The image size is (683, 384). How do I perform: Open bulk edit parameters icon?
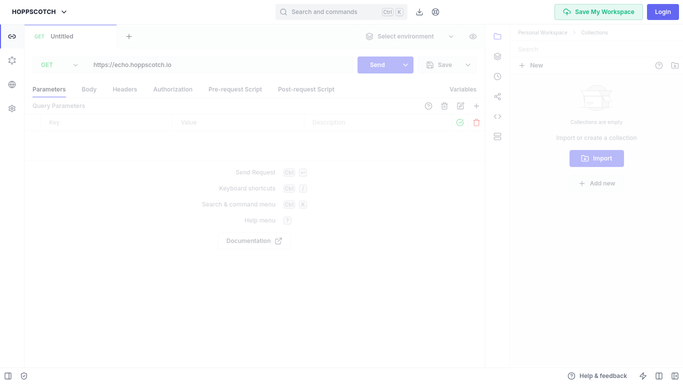pos(460,106)
